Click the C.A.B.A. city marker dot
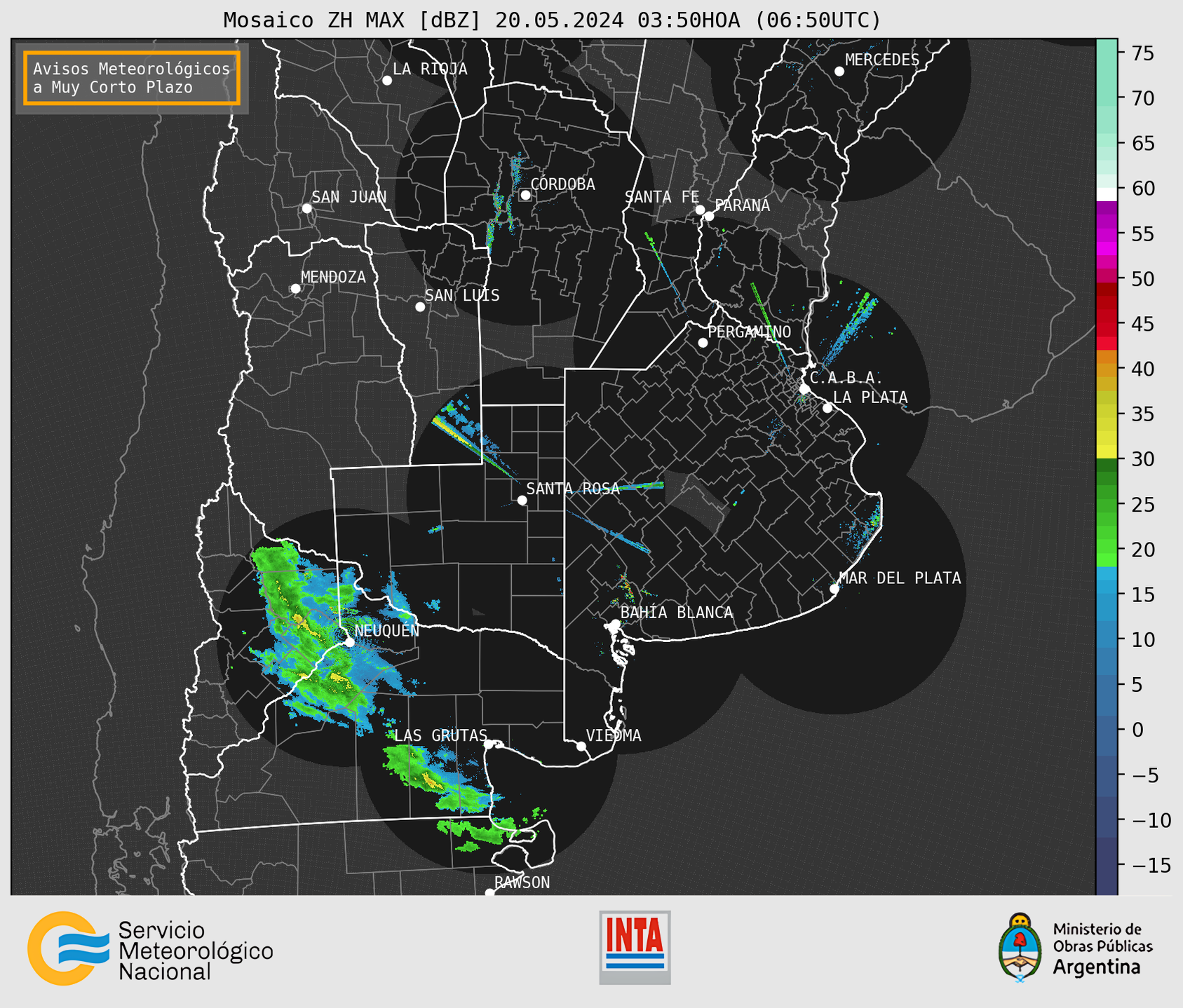Screen dimensions: 1183x1008 (x=805, y=389)
